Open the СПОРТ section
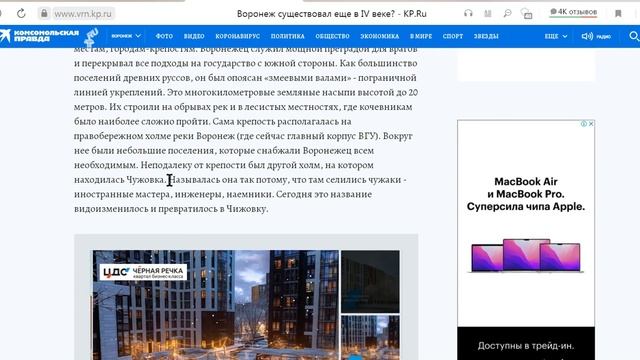 tap(453, 36)
